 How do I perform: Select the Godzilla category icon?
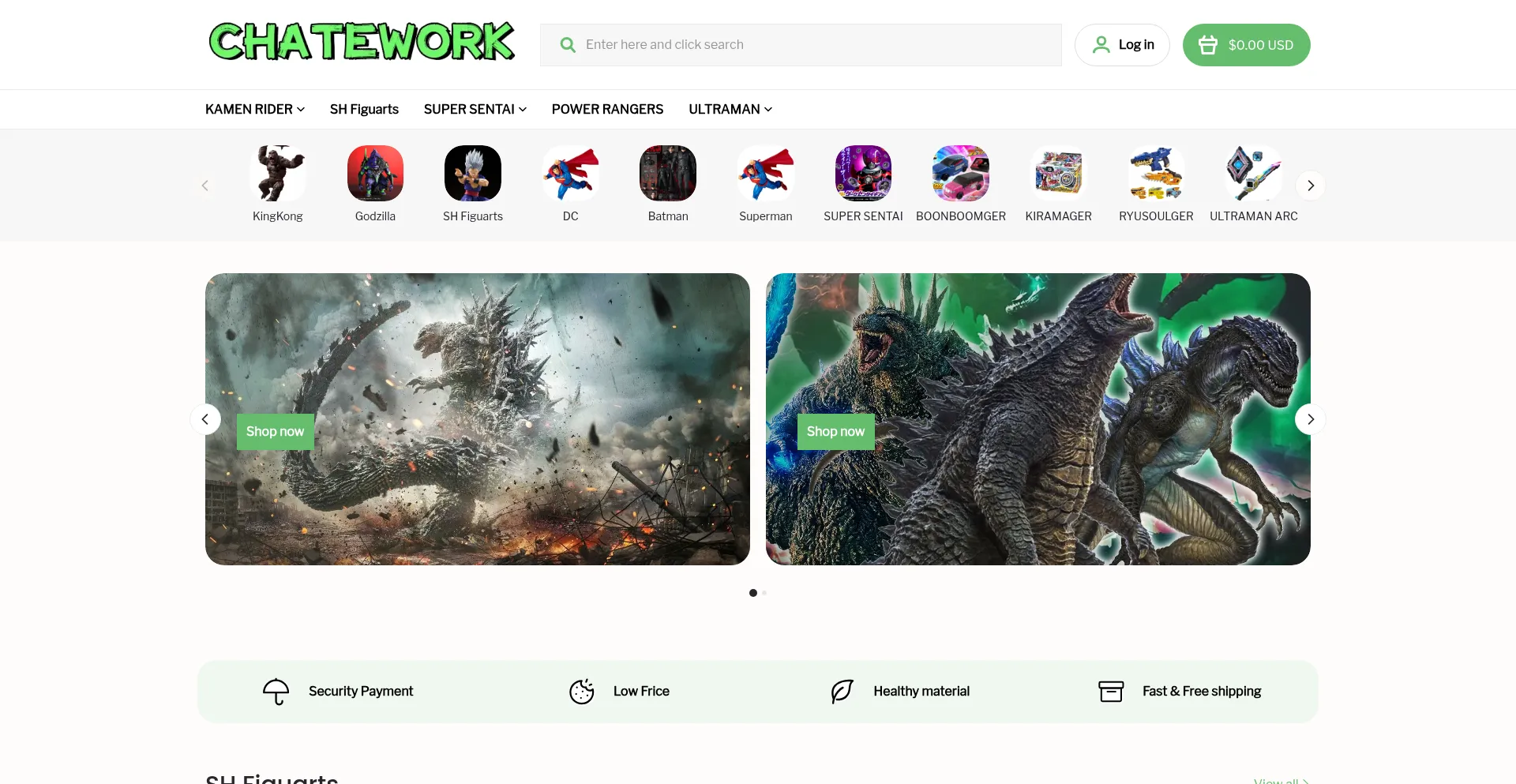pos(375,174)
